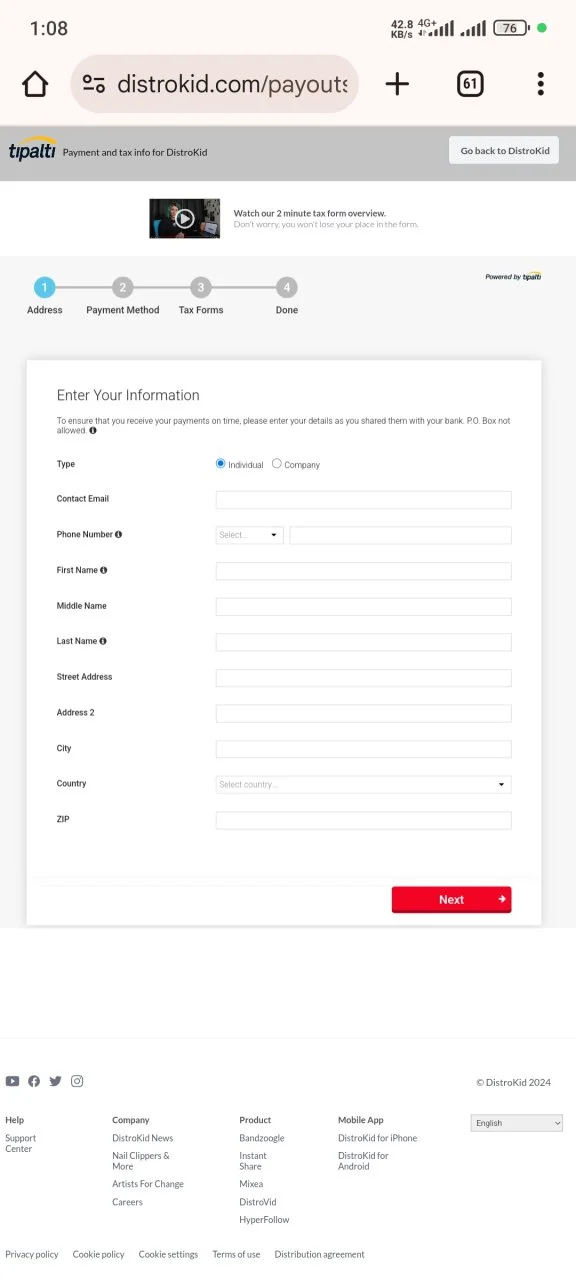Viewport: 576px width, 1280px height.
Task: Open a new browser tab with plus icon
Action: pos(397,84)
